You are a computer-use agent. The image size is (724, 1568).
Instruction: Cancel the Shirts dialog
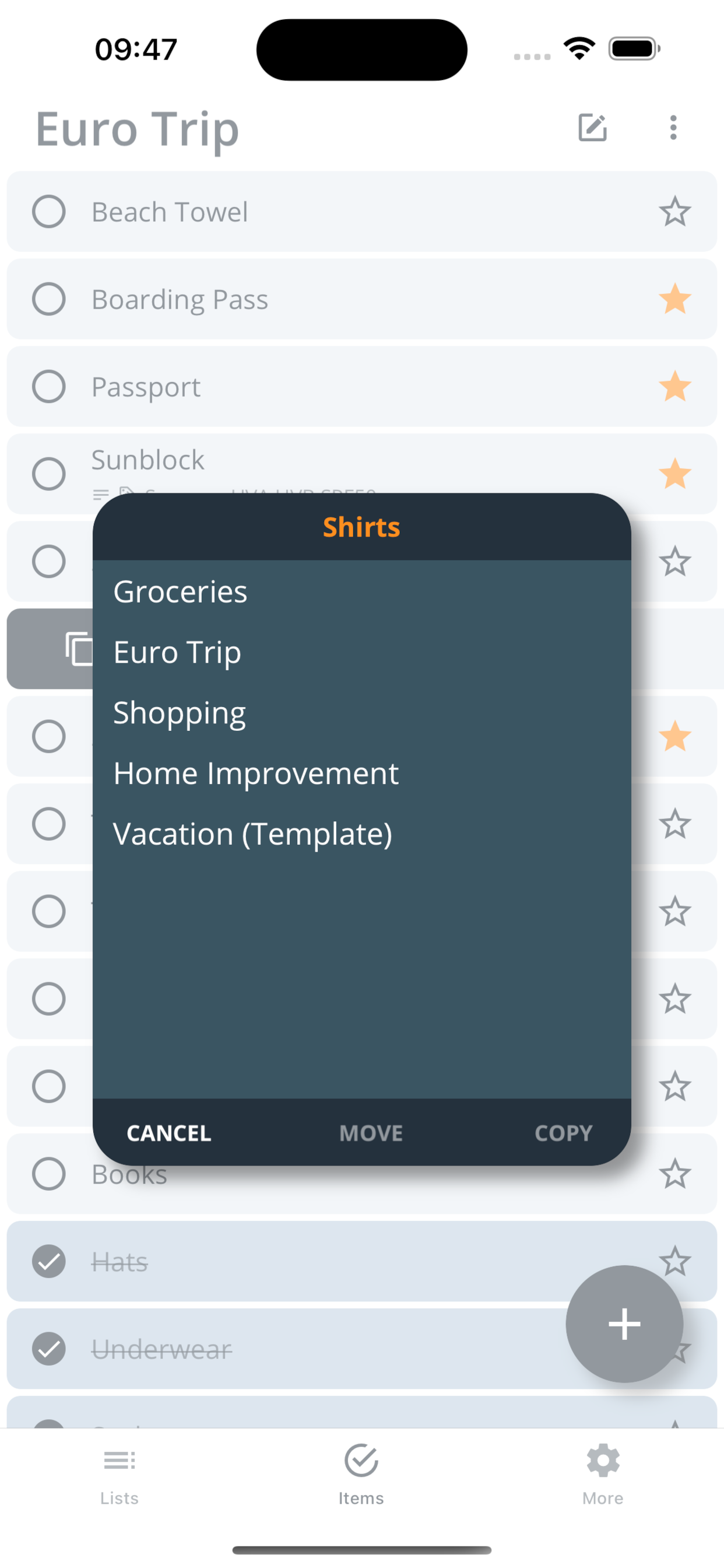(x=169, y=1133)
